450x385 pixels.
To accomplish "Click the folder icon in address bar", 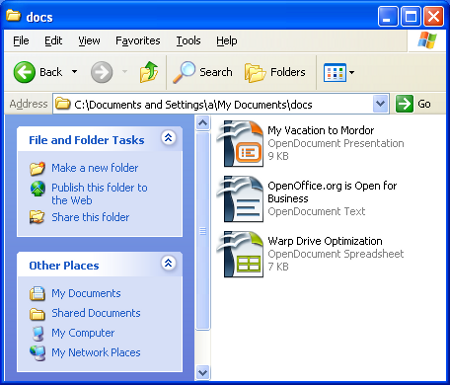I will [x=63, y=104].
